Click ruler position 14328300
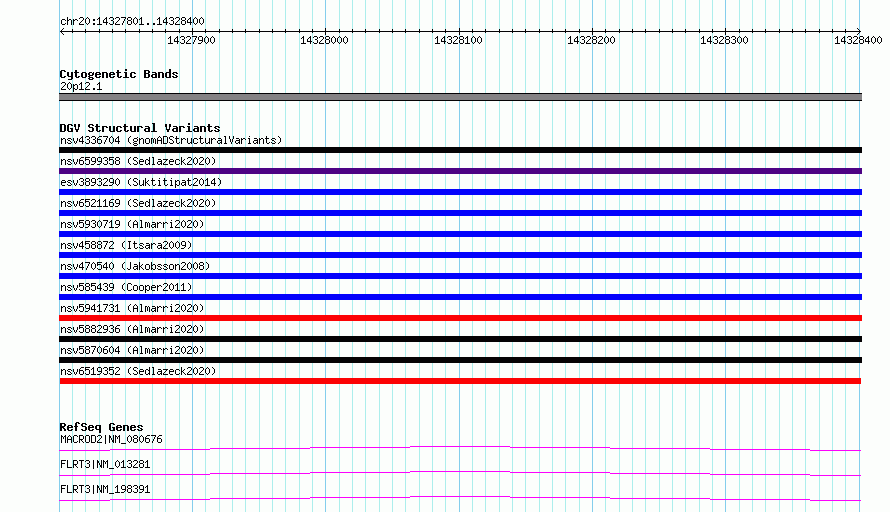The width and height of the screenshot is (890, 512). pyautogui.click(x=724, y=40)
